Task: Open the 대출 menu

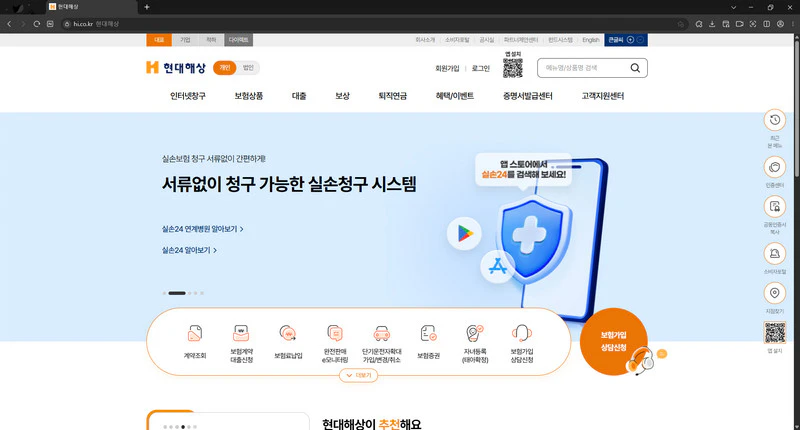Action: [299, 96]
